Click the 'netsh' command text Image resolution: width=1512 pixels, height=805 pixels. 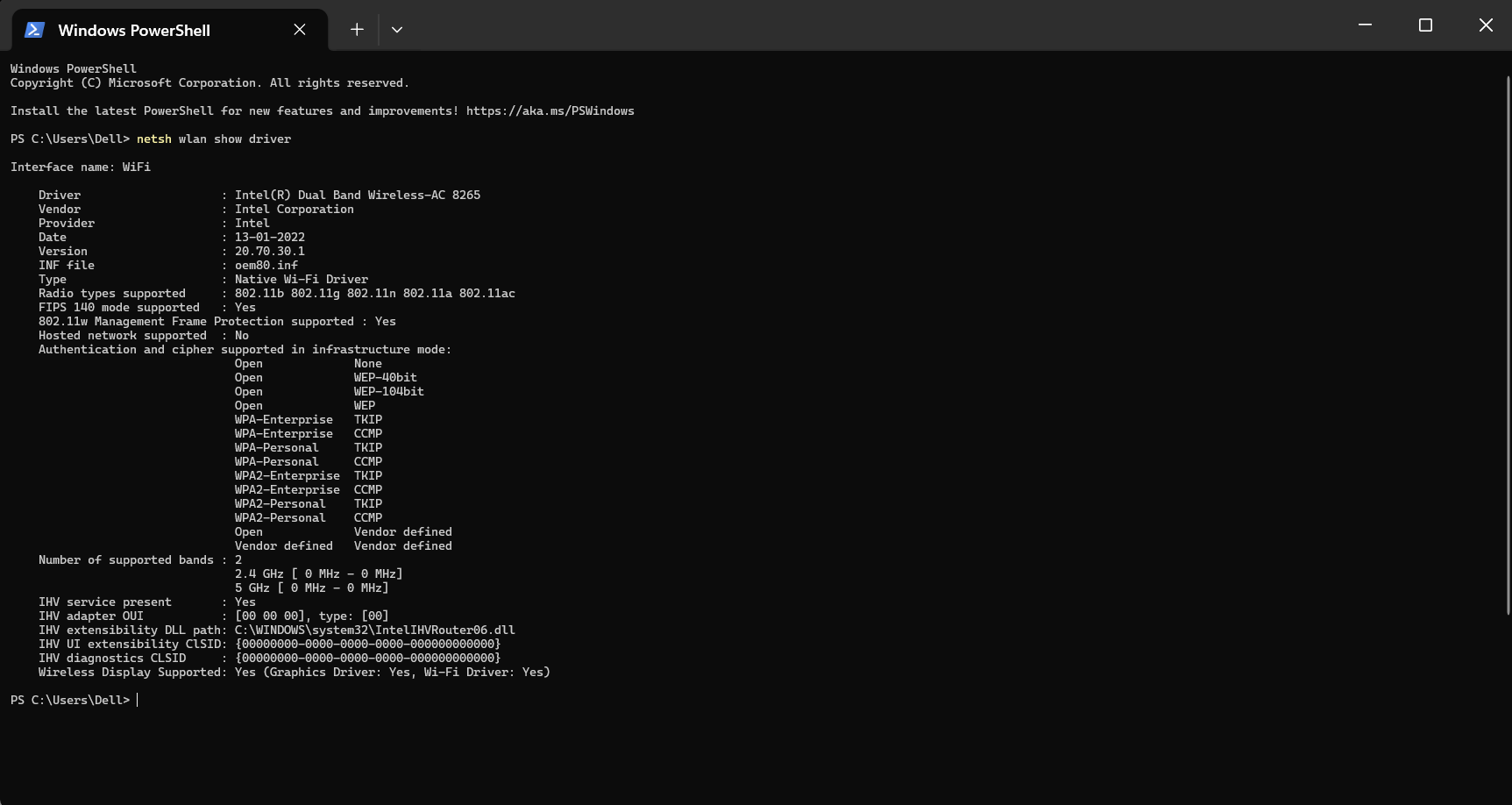[154, 139]
